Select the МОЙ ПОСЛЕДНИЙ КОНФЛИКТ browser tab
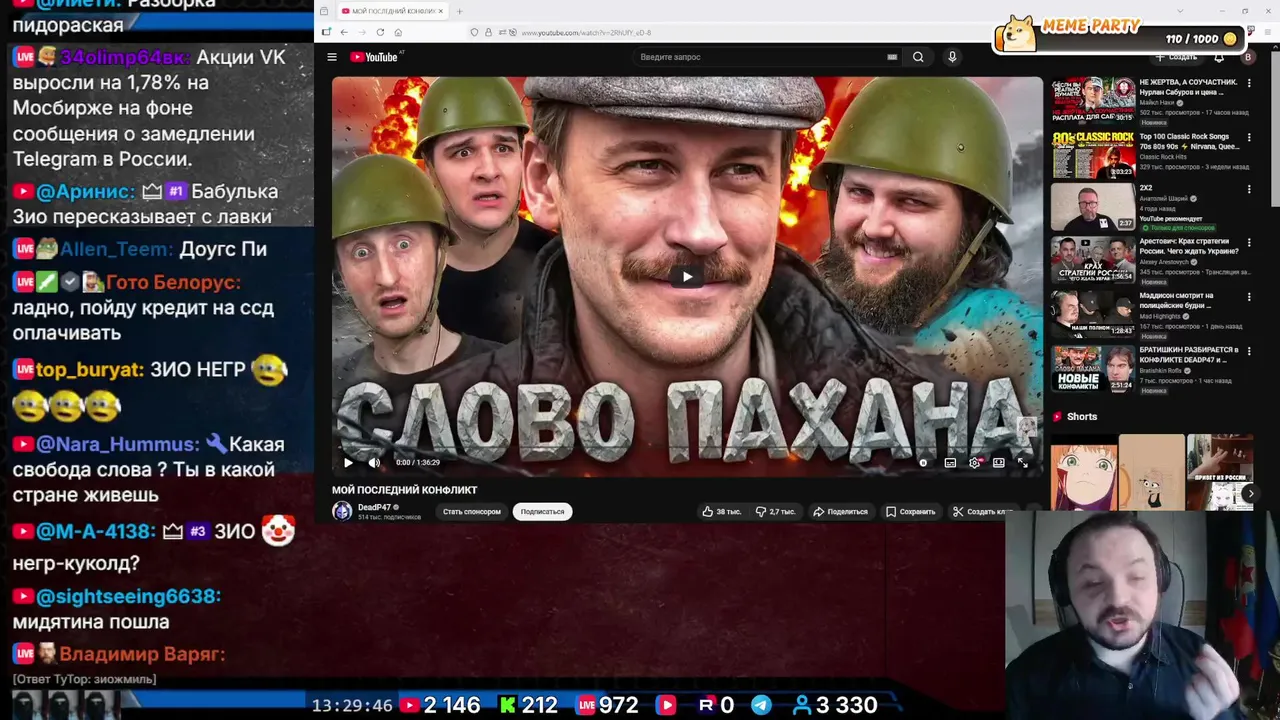1280x720 pixels. (391, 11)
